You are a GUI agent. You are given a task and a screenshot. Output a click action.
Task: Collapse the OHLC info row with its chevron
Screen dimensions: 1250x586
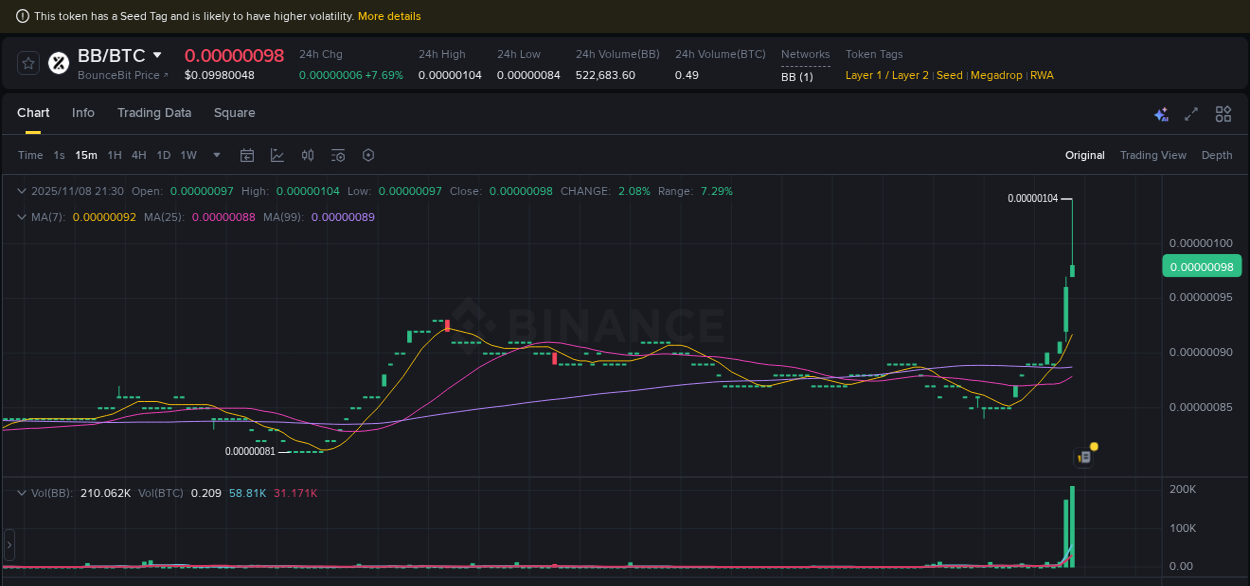coord(20,190)
